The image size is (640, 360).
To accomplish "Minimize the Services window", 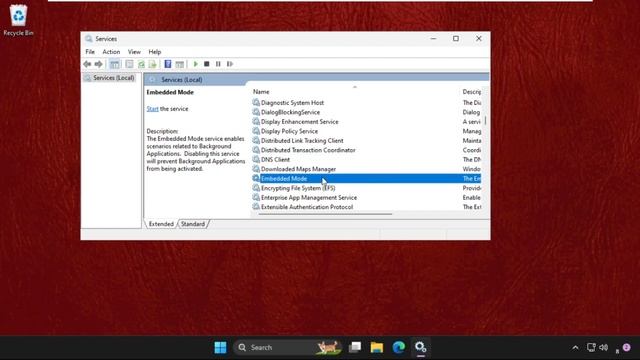I will [x=433, y=38].
